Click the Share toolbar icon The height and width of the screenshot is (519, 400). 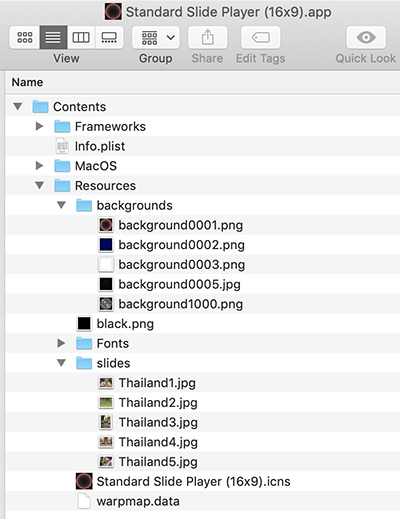[x=208, y=37]
